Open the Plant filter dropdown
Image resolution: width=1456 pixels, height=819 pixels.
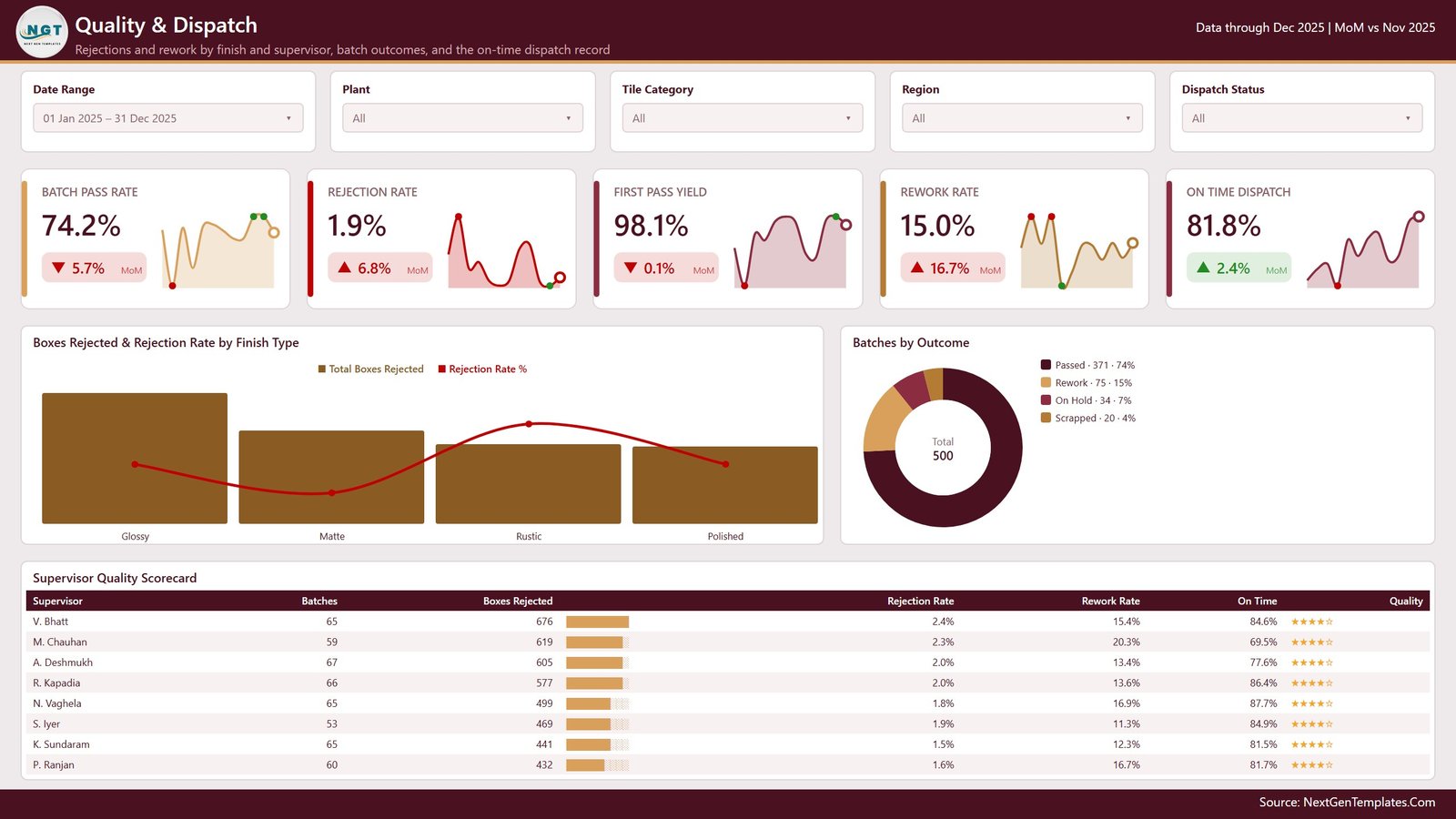[x=462, y=118]
